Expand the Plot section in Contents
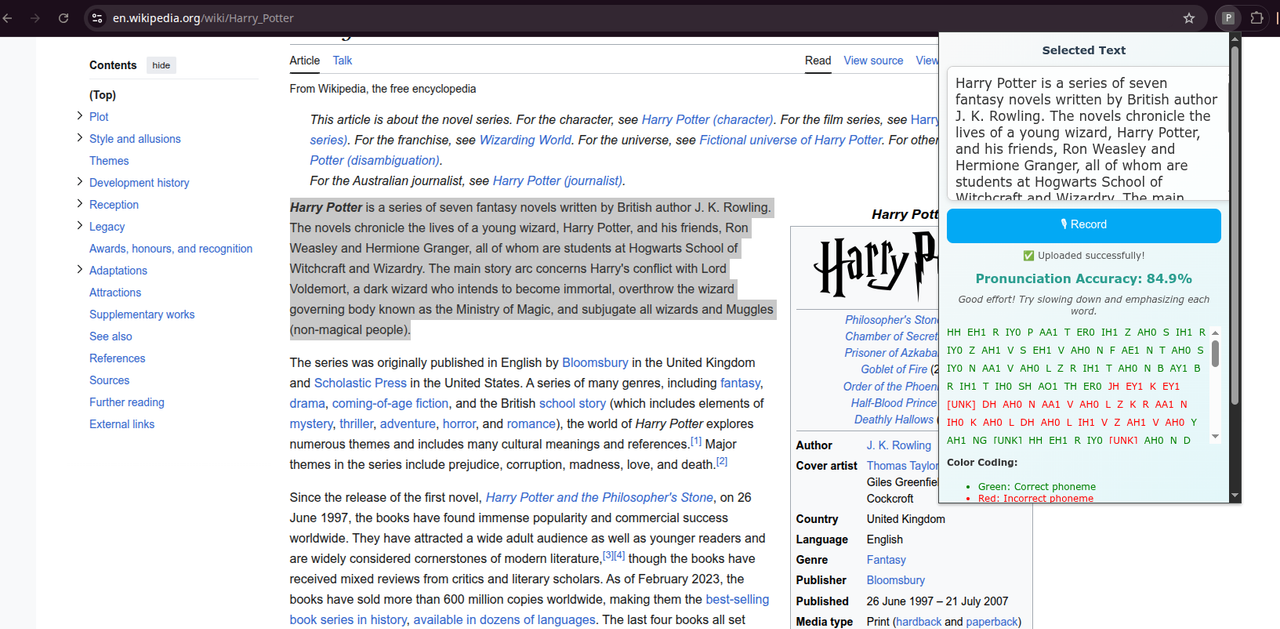Screen dimensions: 1280x629 pos(79,116)
